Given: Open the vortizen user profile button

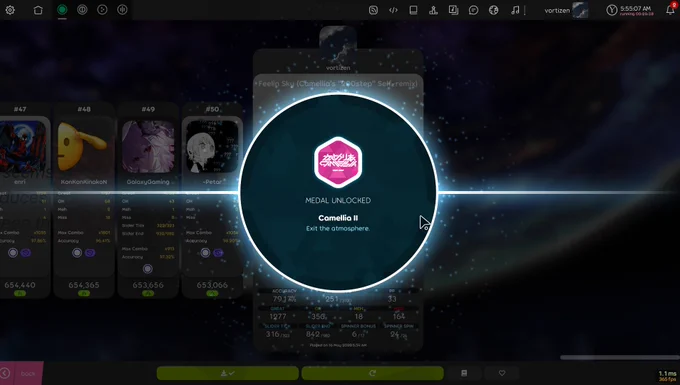Looking at the screenshot, I should [x=566, y=10].
